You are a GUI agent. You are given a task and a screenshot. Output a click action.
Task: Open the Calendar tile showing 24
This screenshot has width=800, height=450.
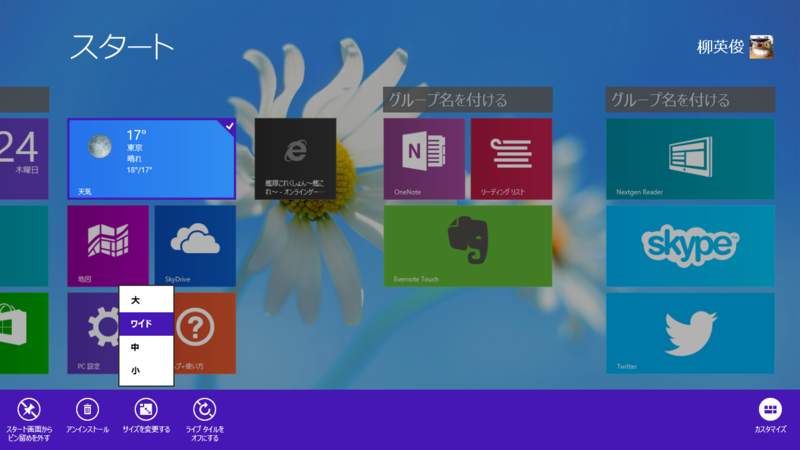point(24,159)
